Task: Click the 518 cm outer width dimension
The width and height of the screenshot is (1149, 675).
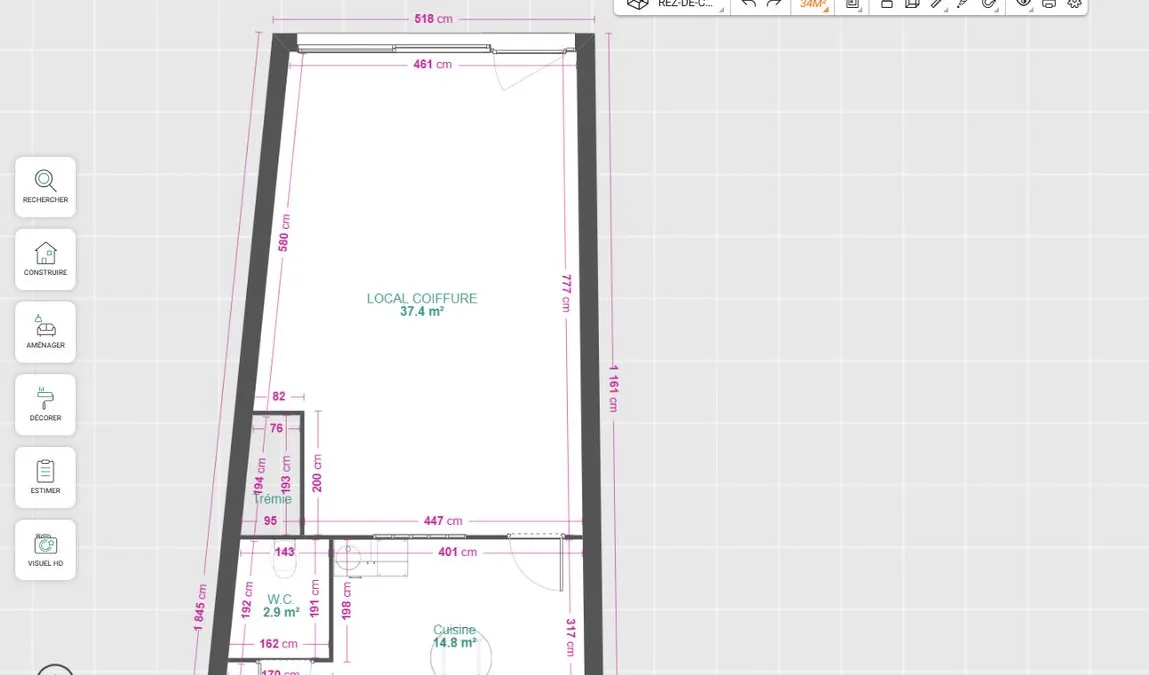Action: point(433,19)
